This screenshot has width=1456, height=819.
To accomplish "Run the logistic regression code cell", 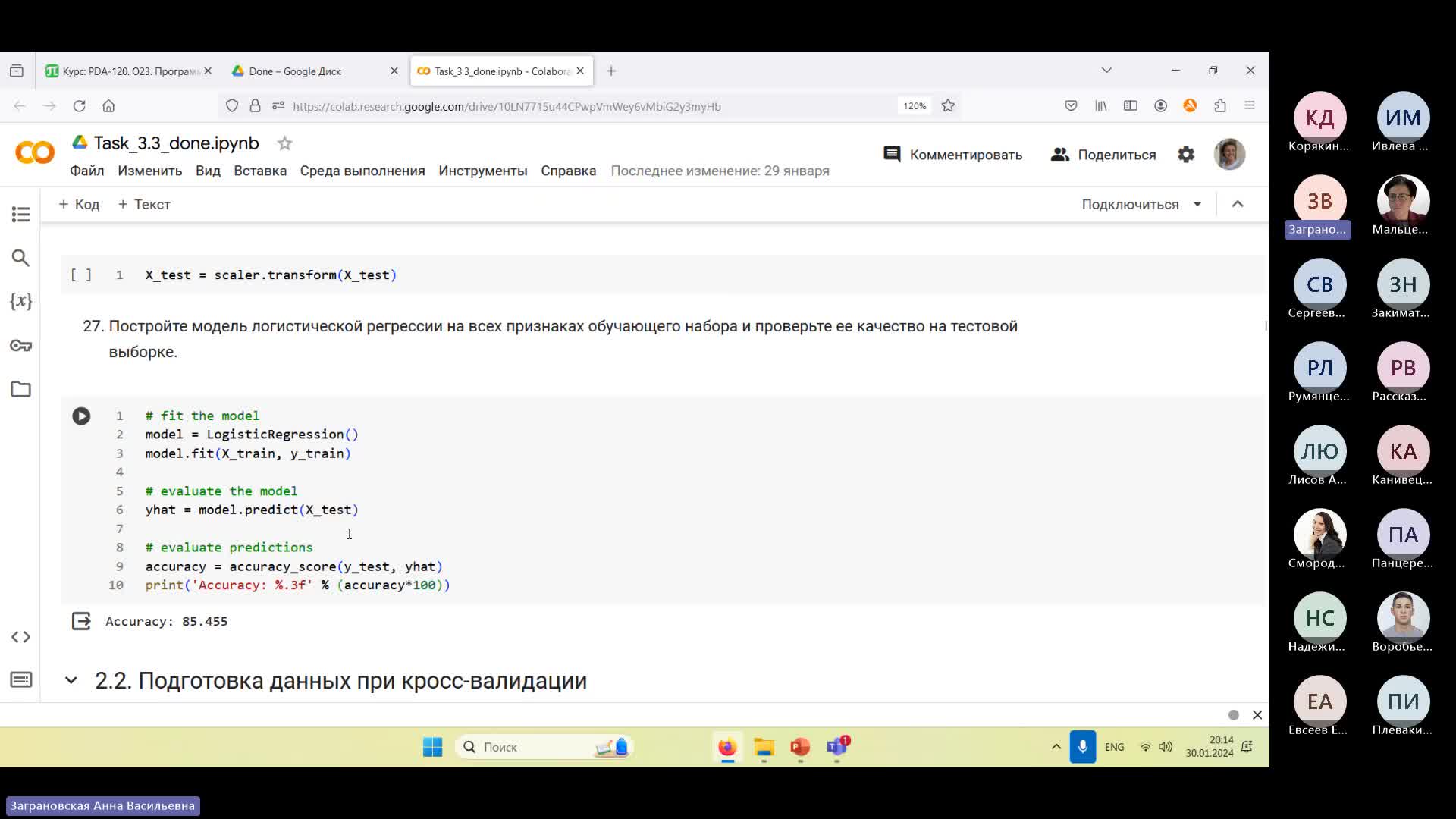I will [x=81, y=416].
